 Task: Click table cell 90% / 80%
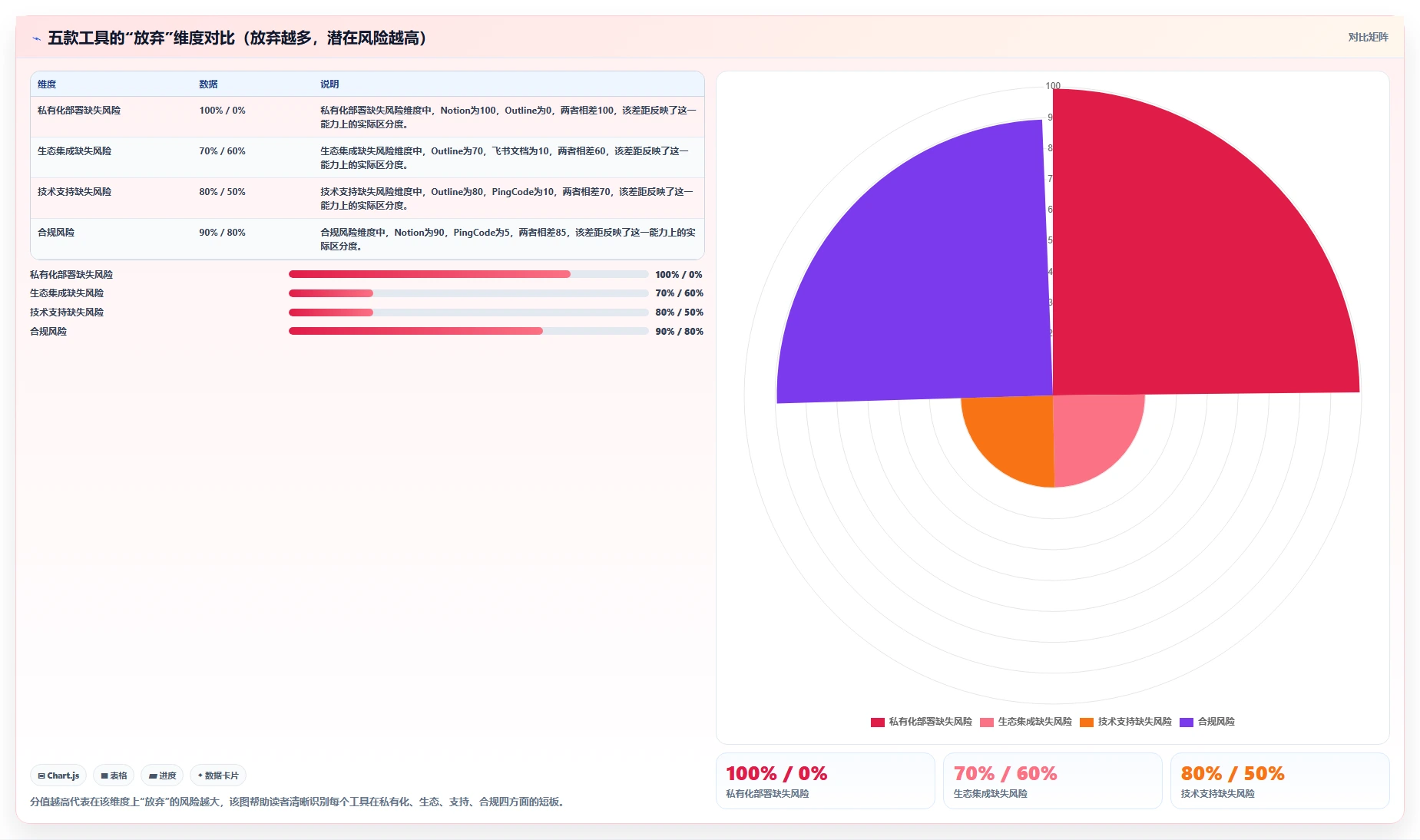222,233
